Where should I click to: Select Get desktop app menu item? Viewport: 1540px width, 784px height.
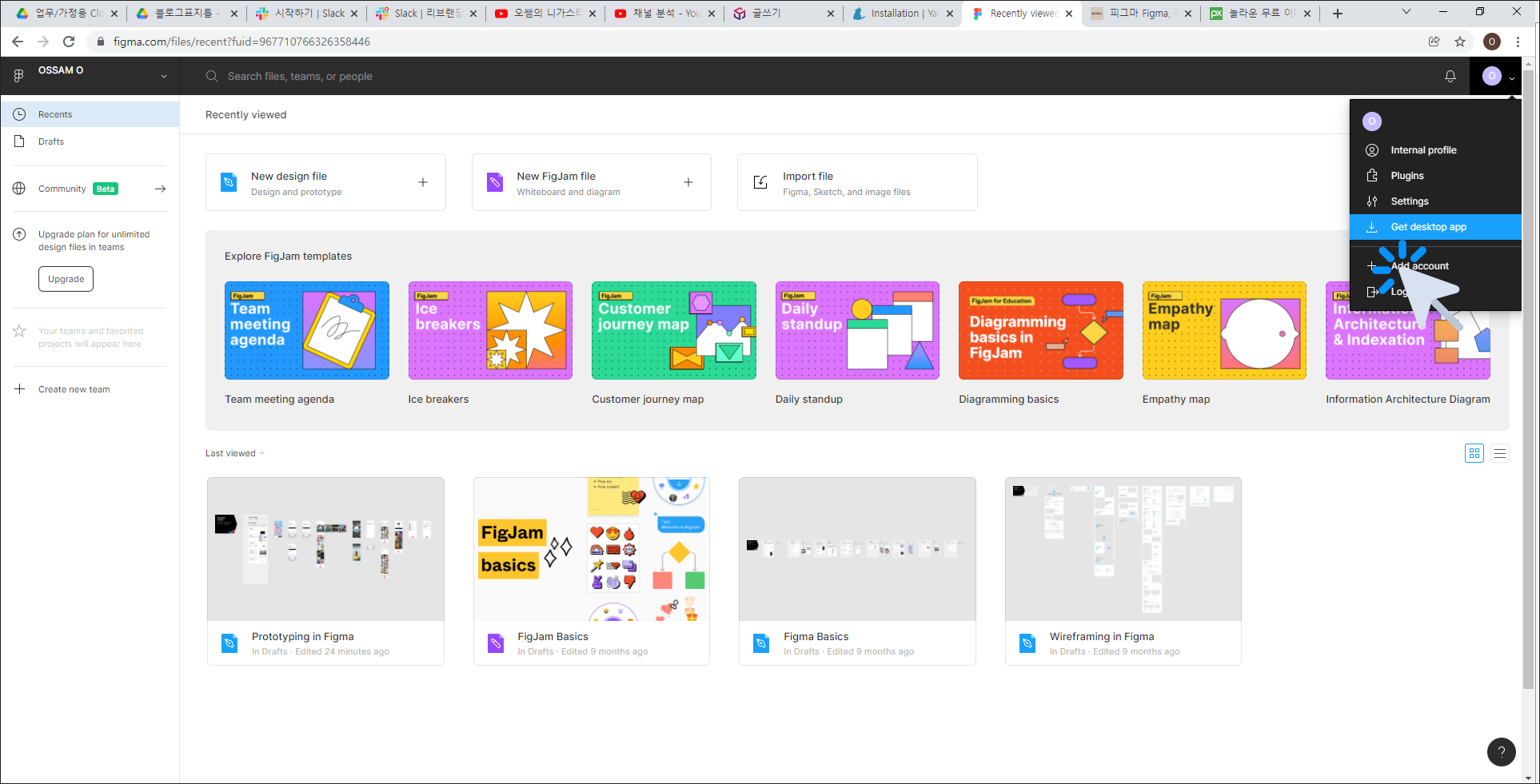point(1435,227)
